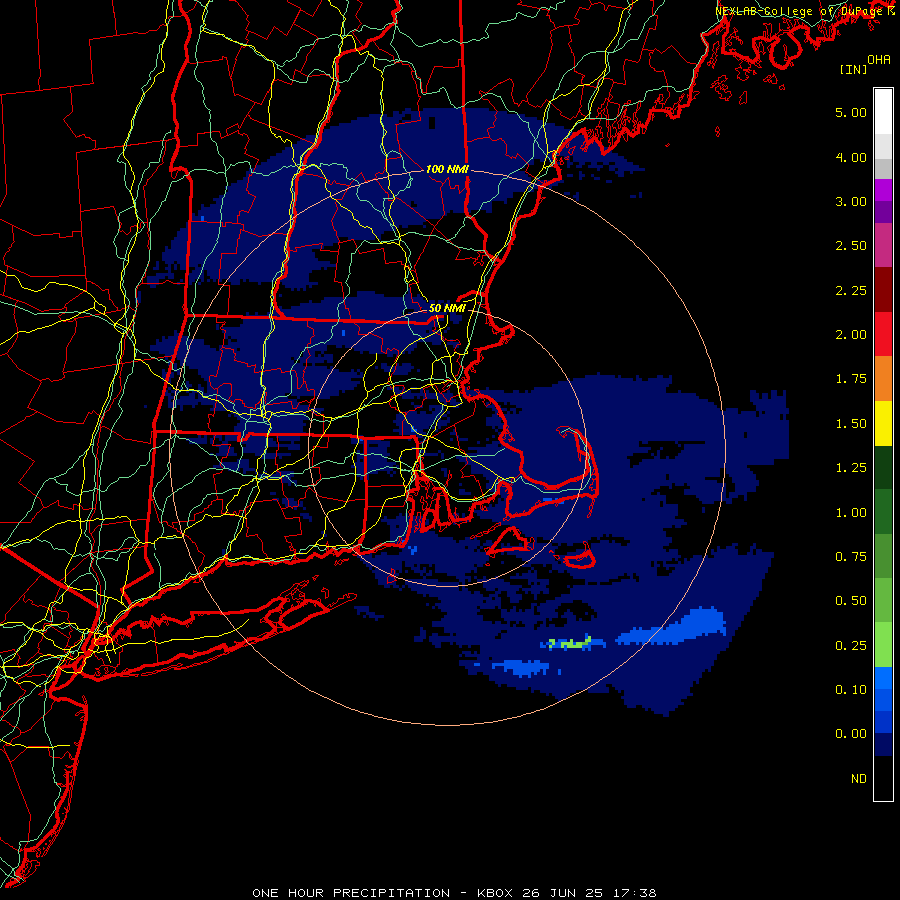Screen dimensions: 900x900
Task: Click the black ND legend swatch
Action: coord(883,778)
